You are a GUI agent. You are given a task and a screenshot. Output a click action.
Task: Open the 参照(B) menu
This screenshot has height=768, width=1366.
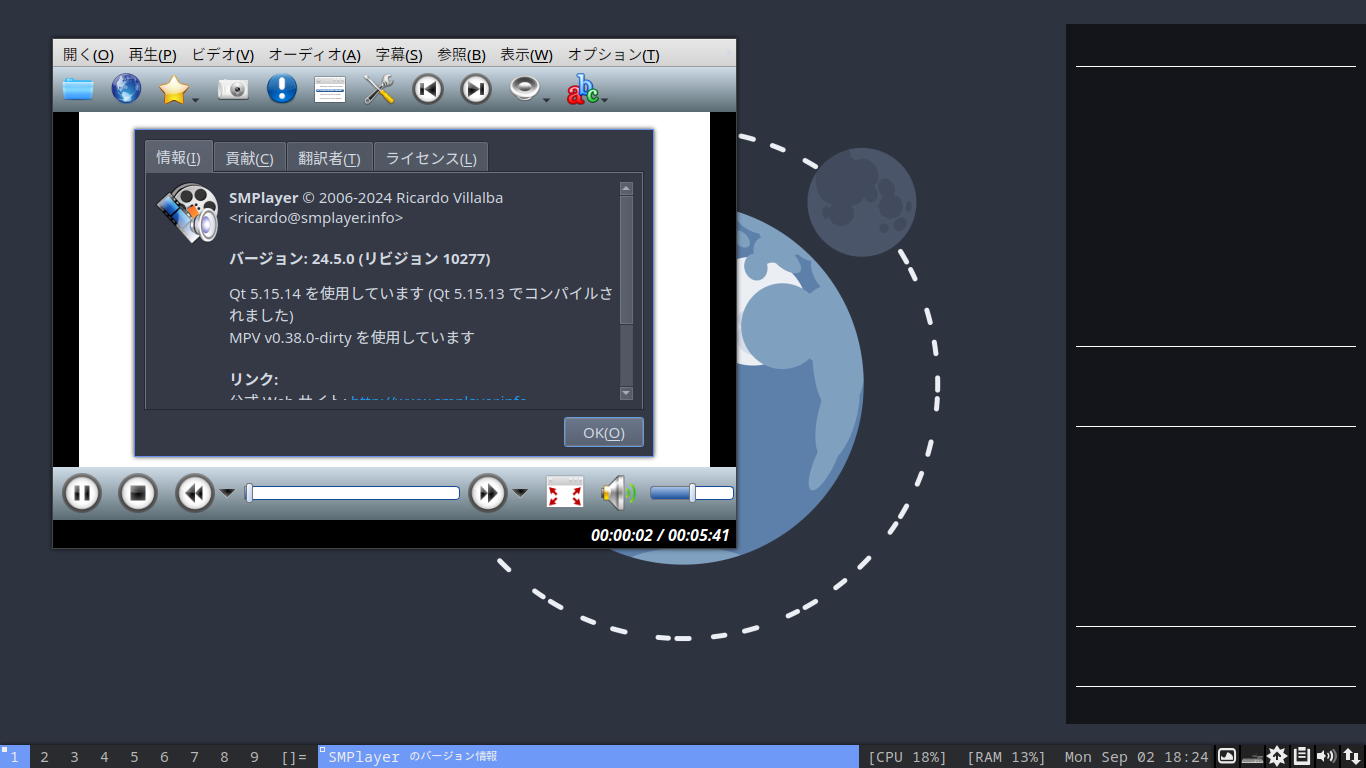pos(461,55)
